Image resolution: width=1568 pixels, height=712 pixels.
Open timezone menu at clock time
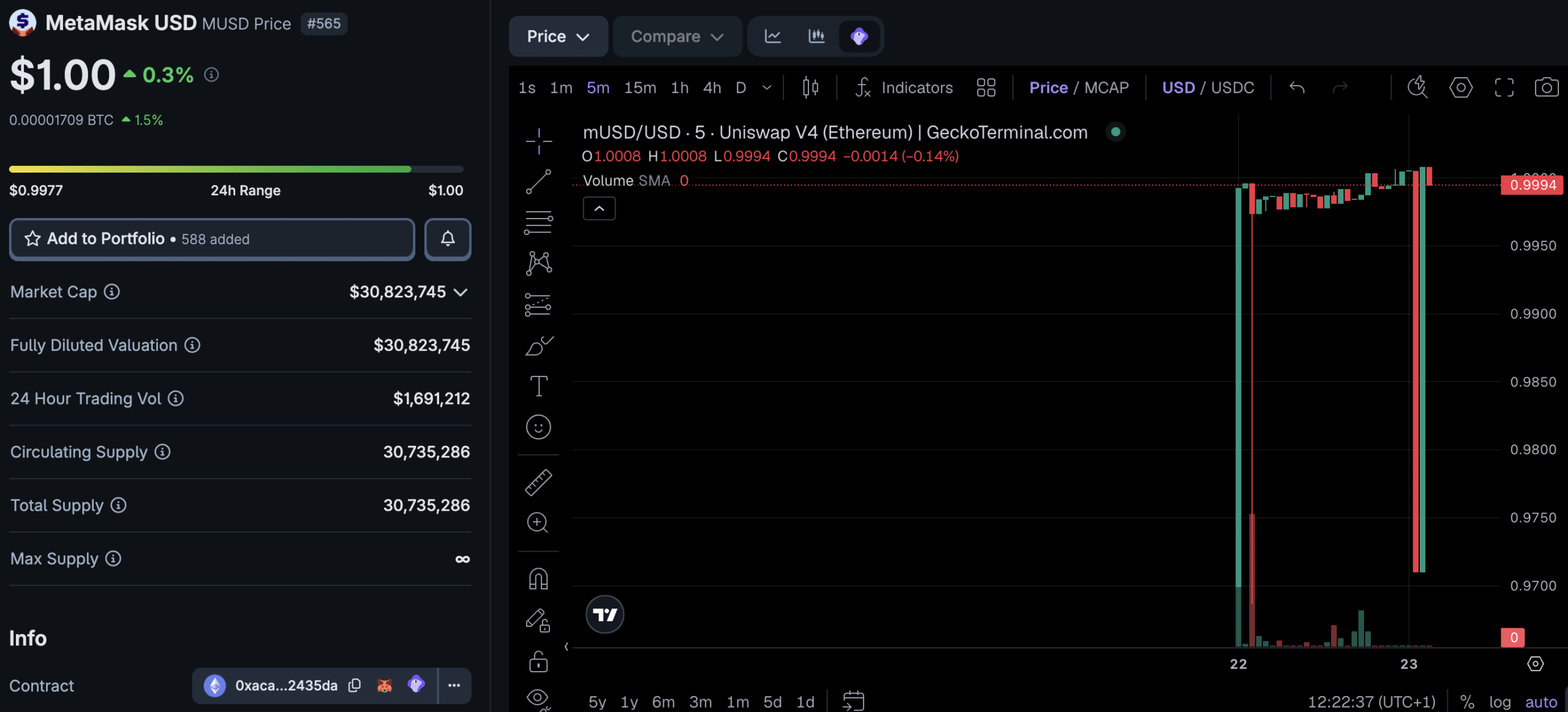pyautogui.click(x=1371, y=702)
